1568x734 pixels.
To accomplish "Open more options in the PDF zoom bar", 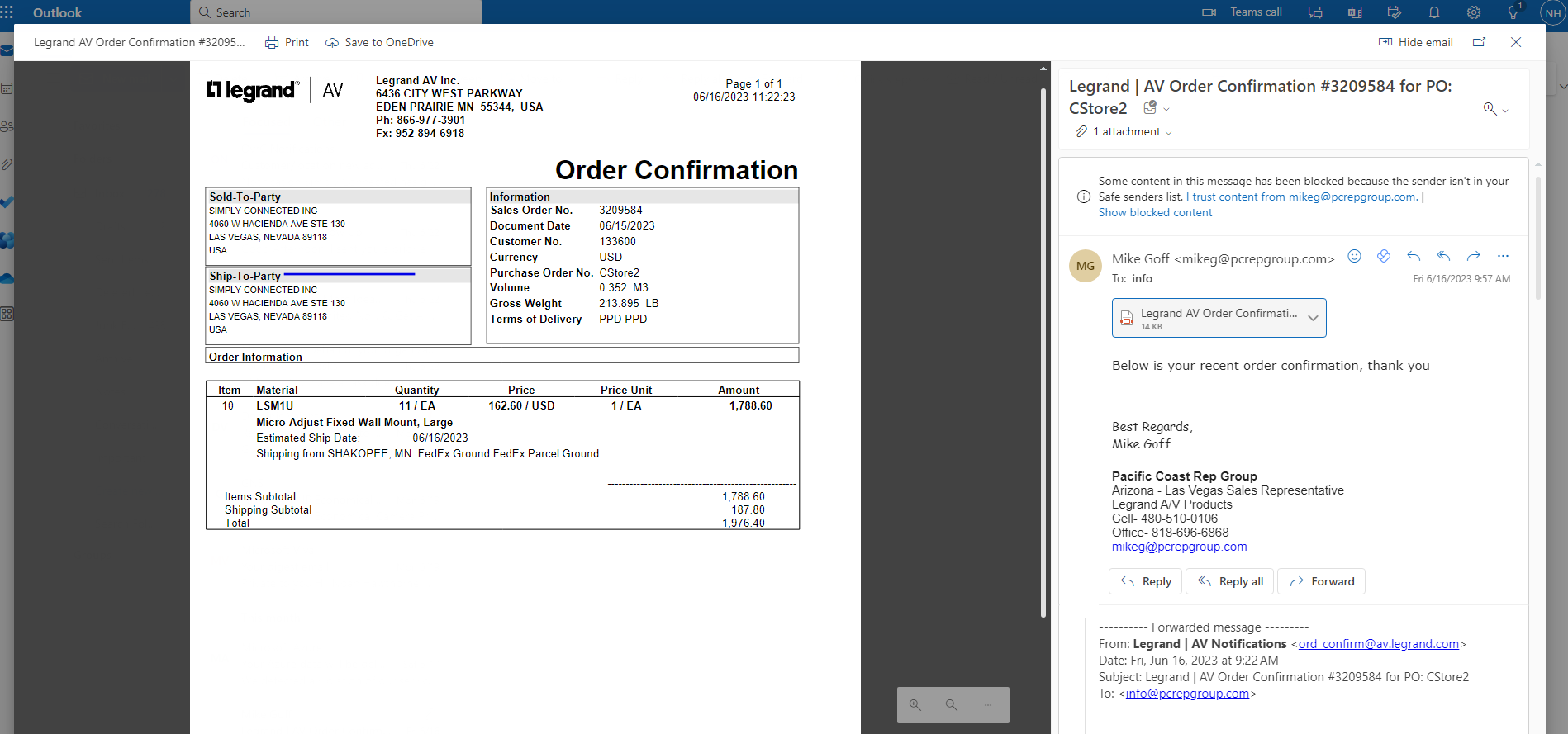I will coord(988,705).
